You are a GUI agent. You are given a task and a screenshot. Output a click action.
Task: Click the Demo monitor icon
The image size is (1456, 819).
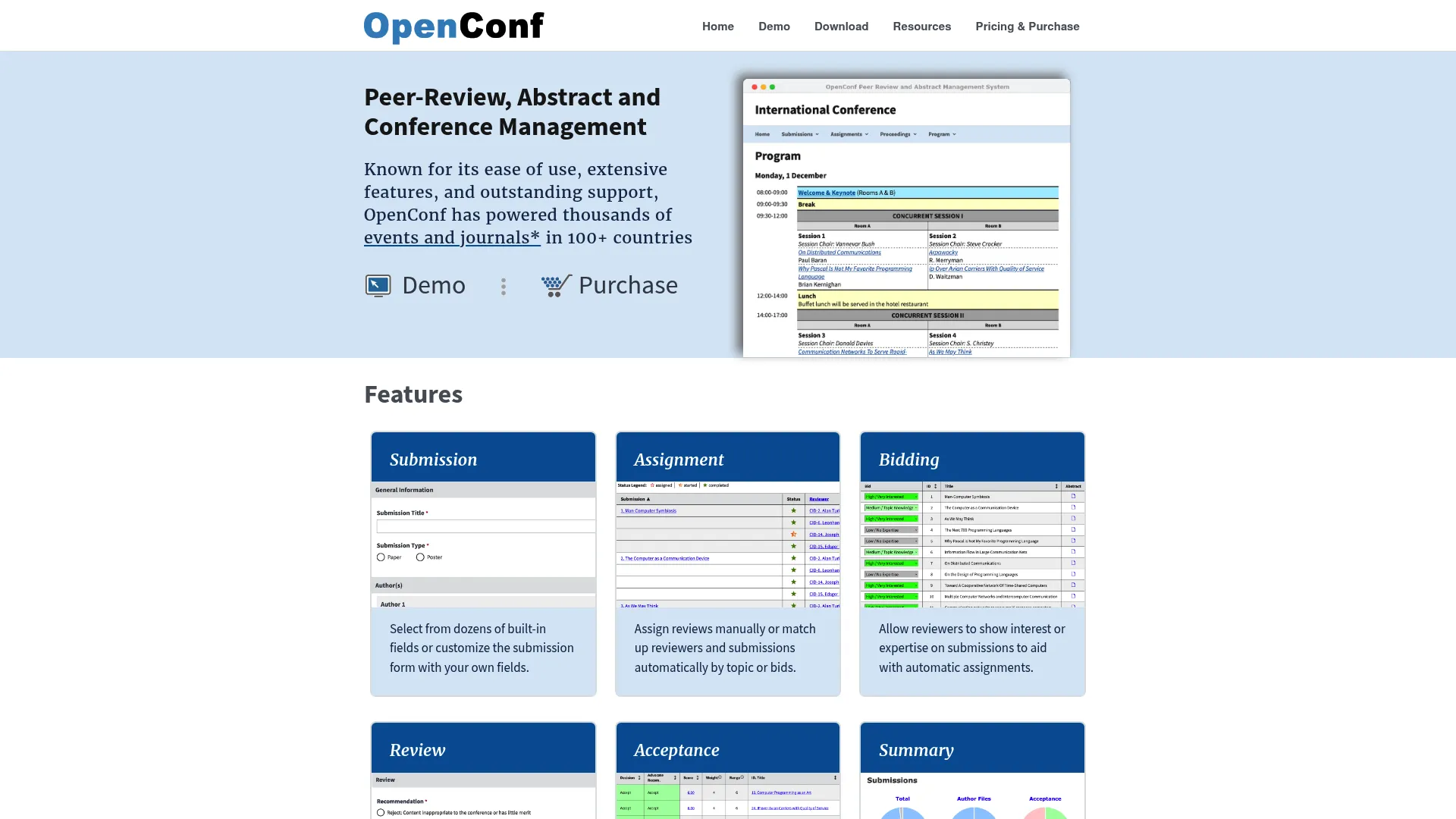coord(378,286)
